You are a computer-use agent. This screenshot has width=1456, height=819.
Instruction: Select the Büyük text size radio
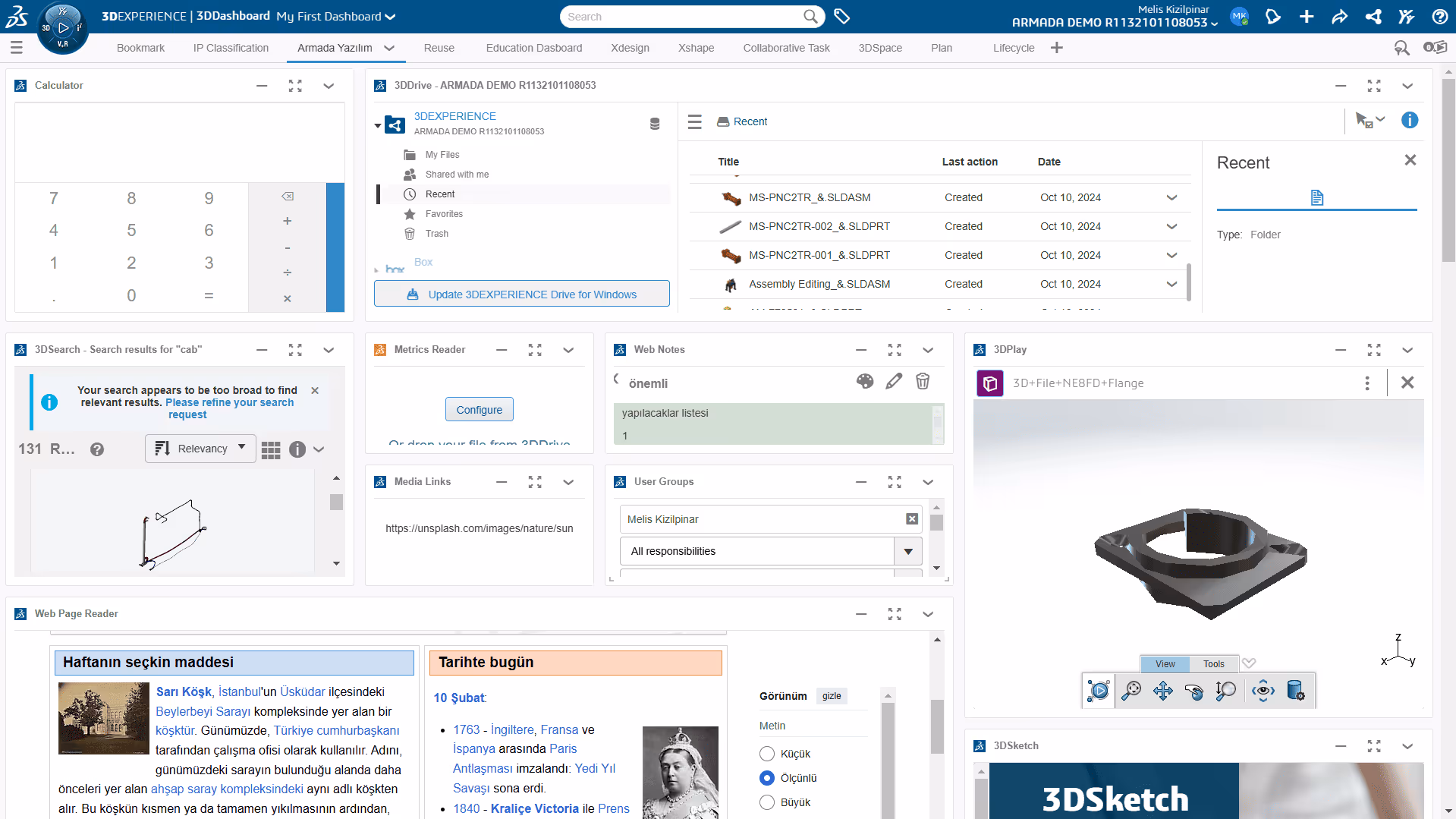pos(767,802)
